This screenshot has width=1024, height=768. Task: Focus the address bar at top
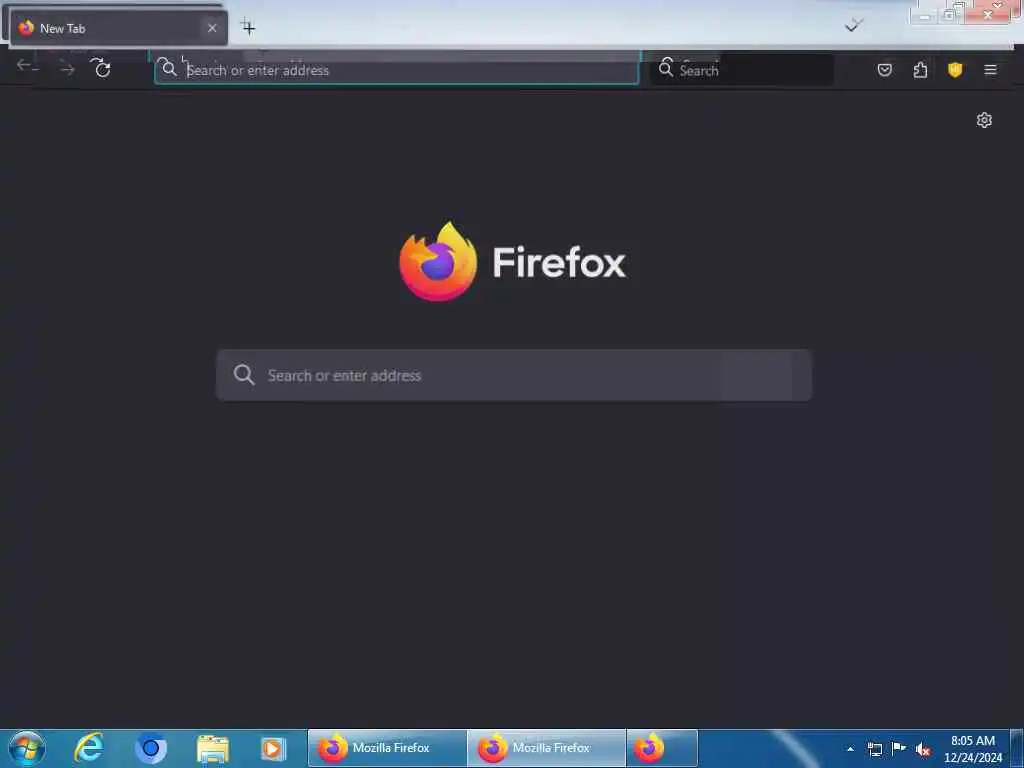[396, 70]
